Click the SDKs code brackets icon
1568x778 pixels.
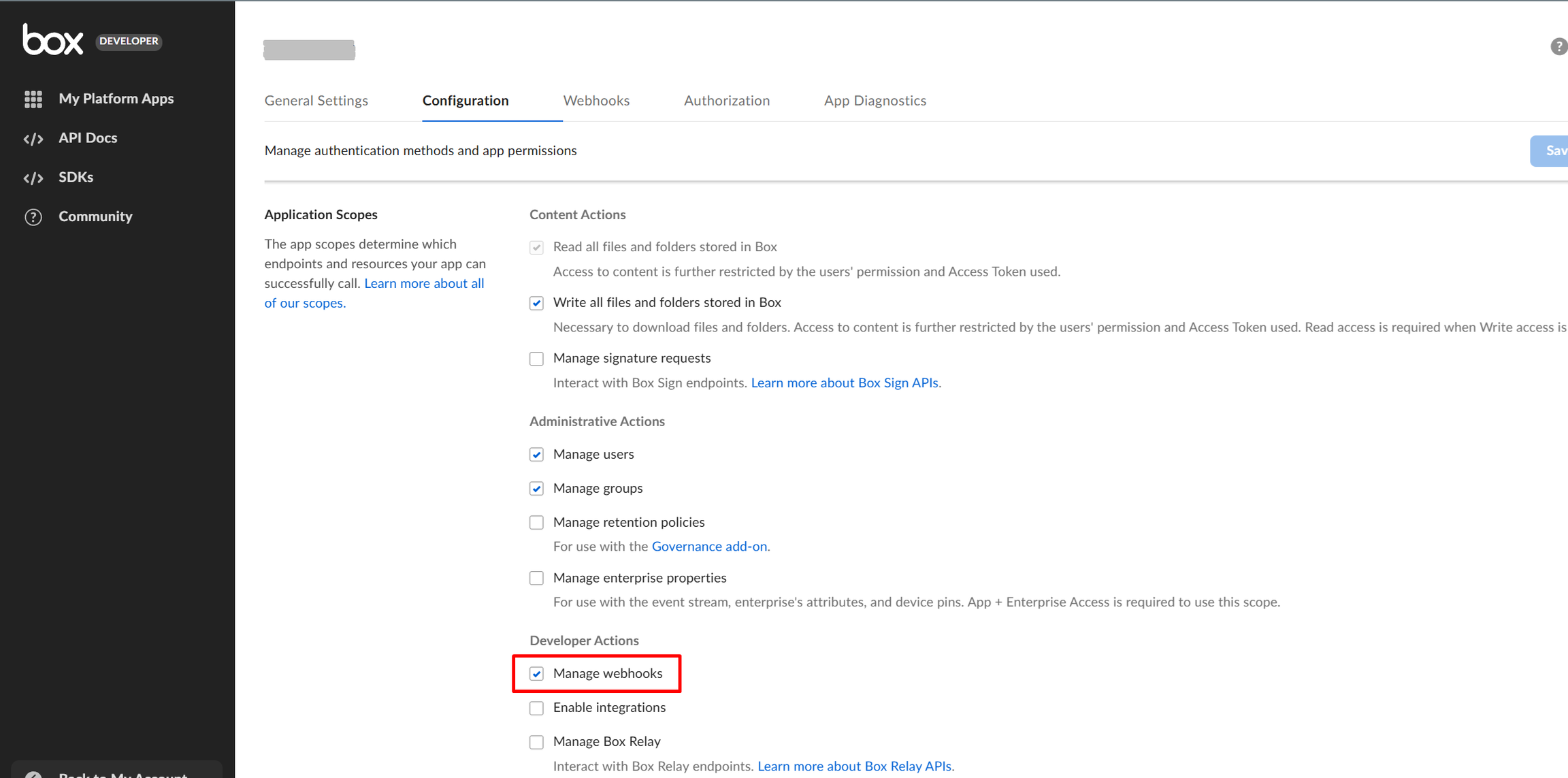(33, 178)
